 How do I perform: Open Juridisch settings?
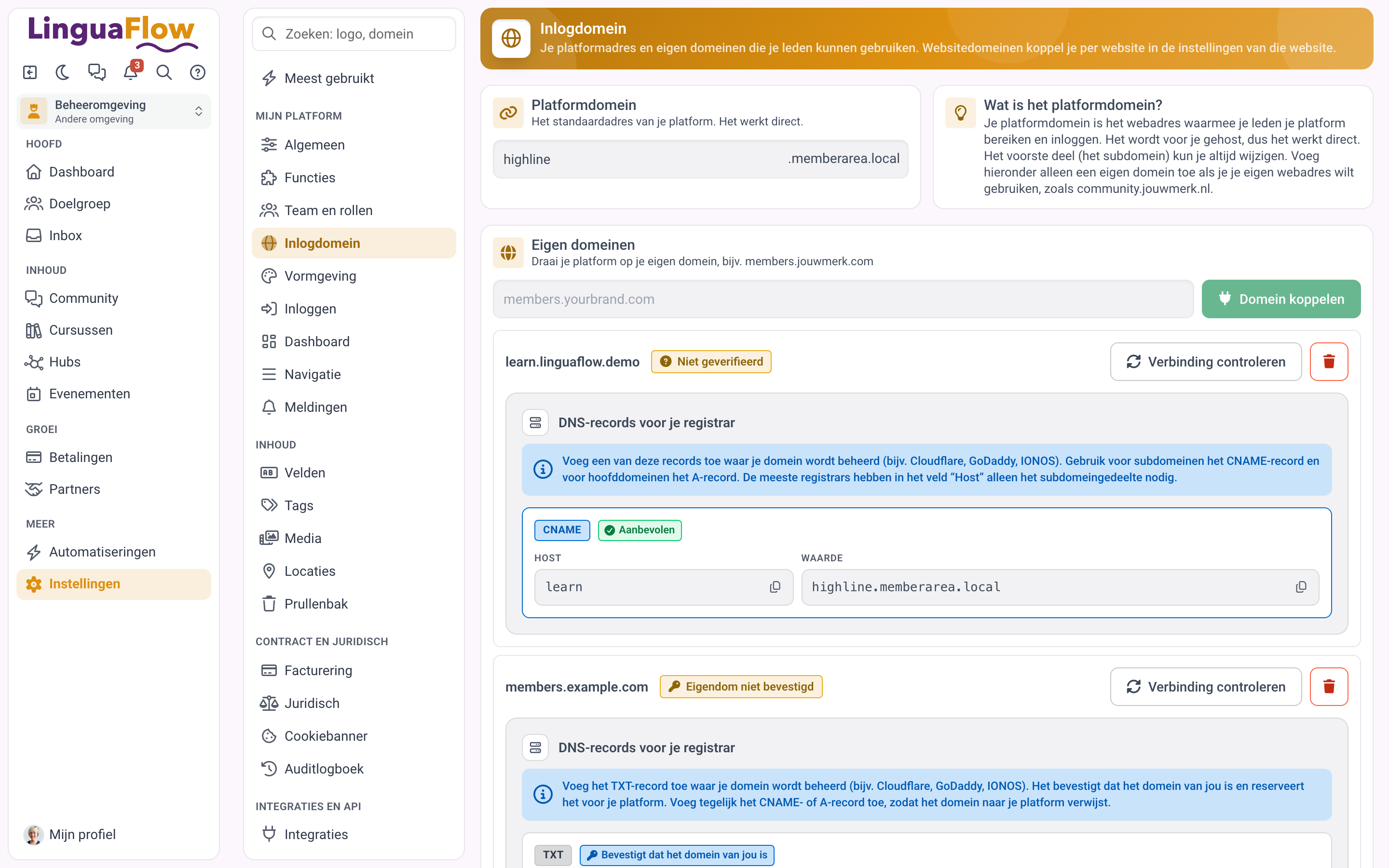(354, 703)
